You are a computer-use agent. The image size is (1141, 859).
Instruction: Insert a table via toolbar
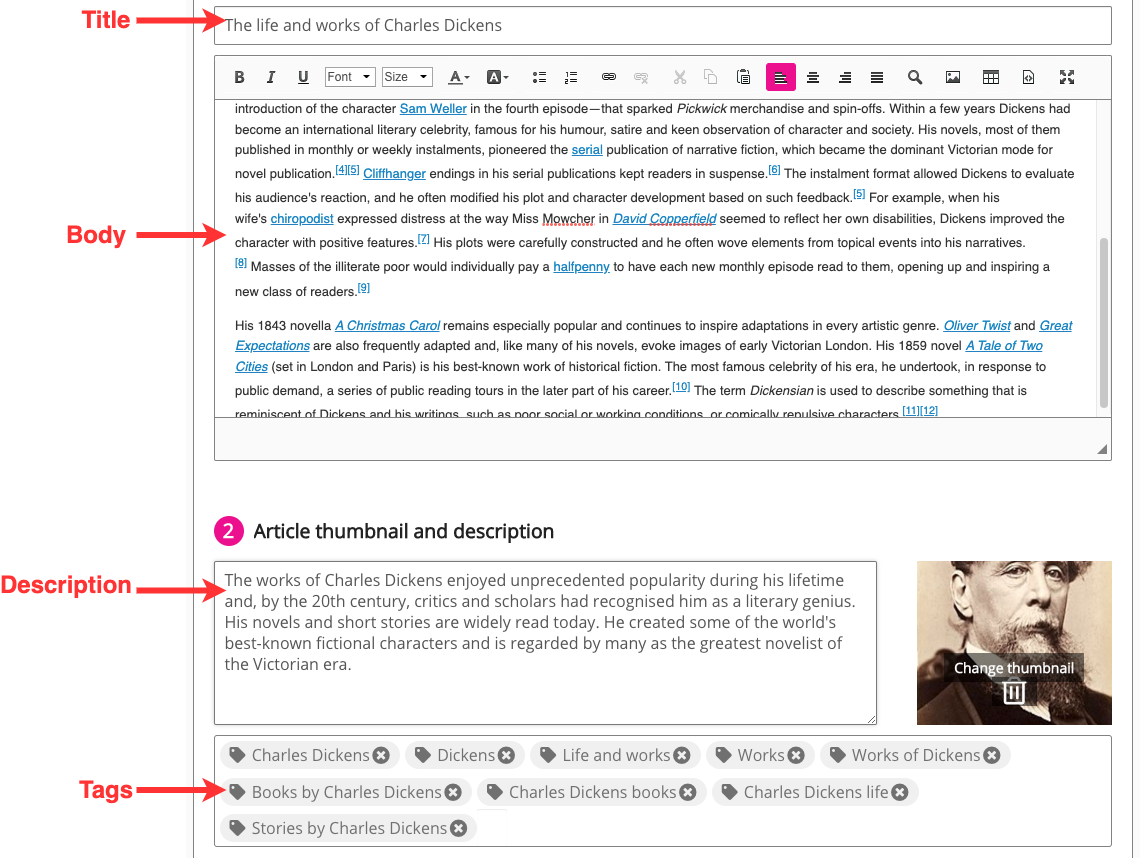tap(991, 77)
